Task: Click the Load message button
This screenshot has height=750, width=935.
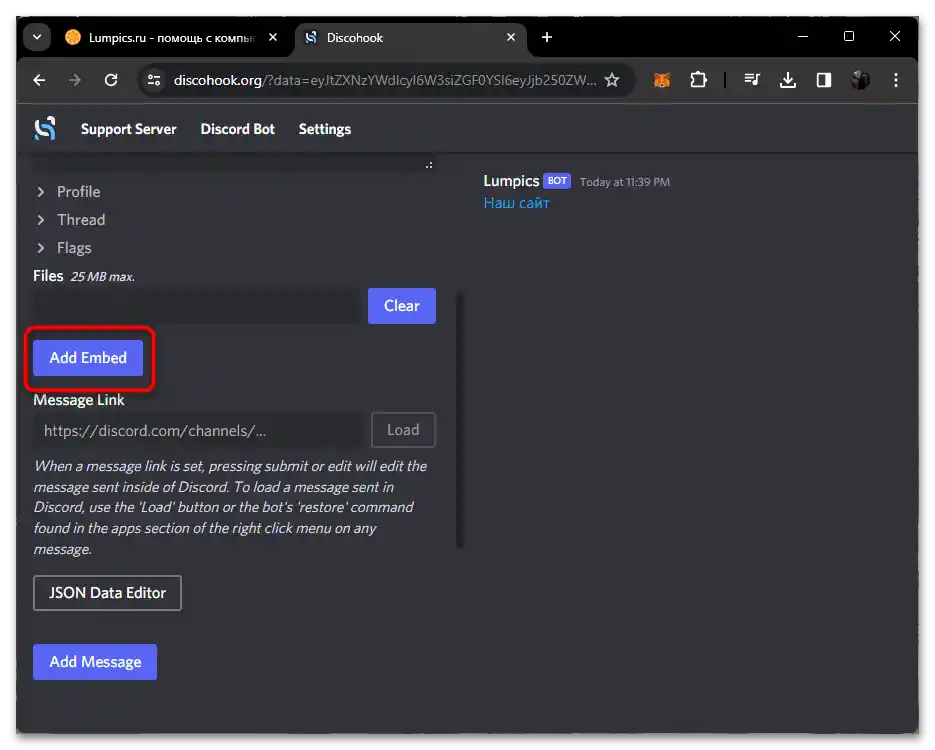Action: [403, 430]
